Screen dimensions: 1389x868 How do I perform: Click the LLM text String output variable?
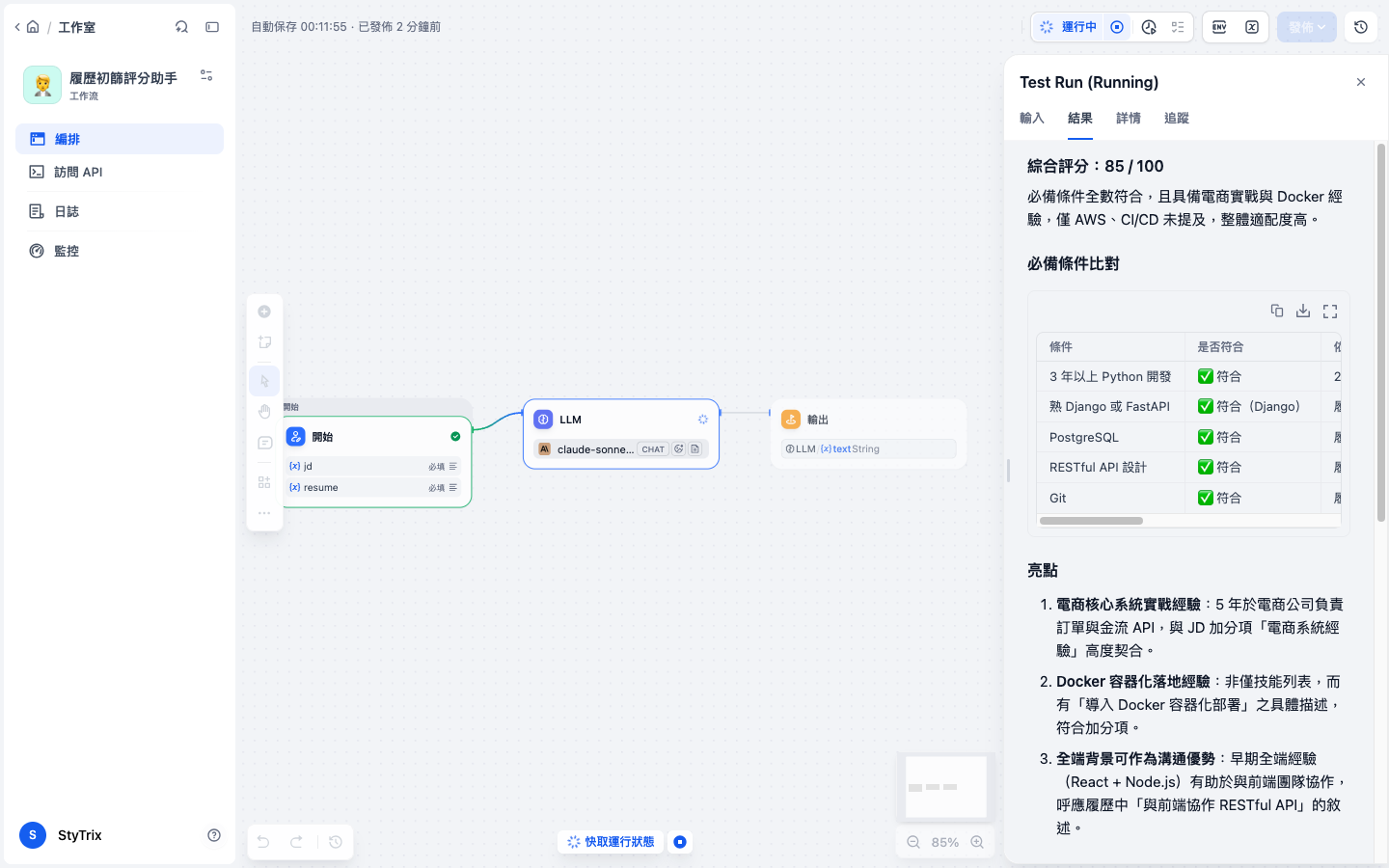point(868,448)
